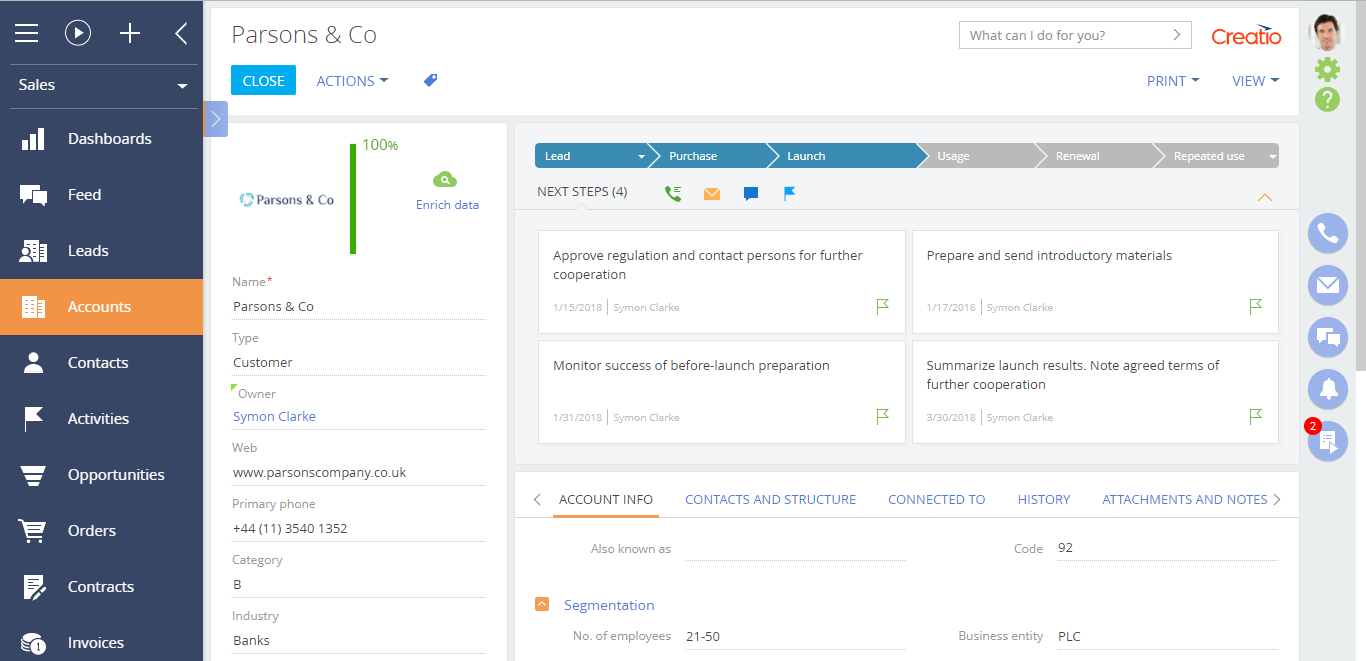
Task: Open the Opportunities section
Action: coord(102,475)
